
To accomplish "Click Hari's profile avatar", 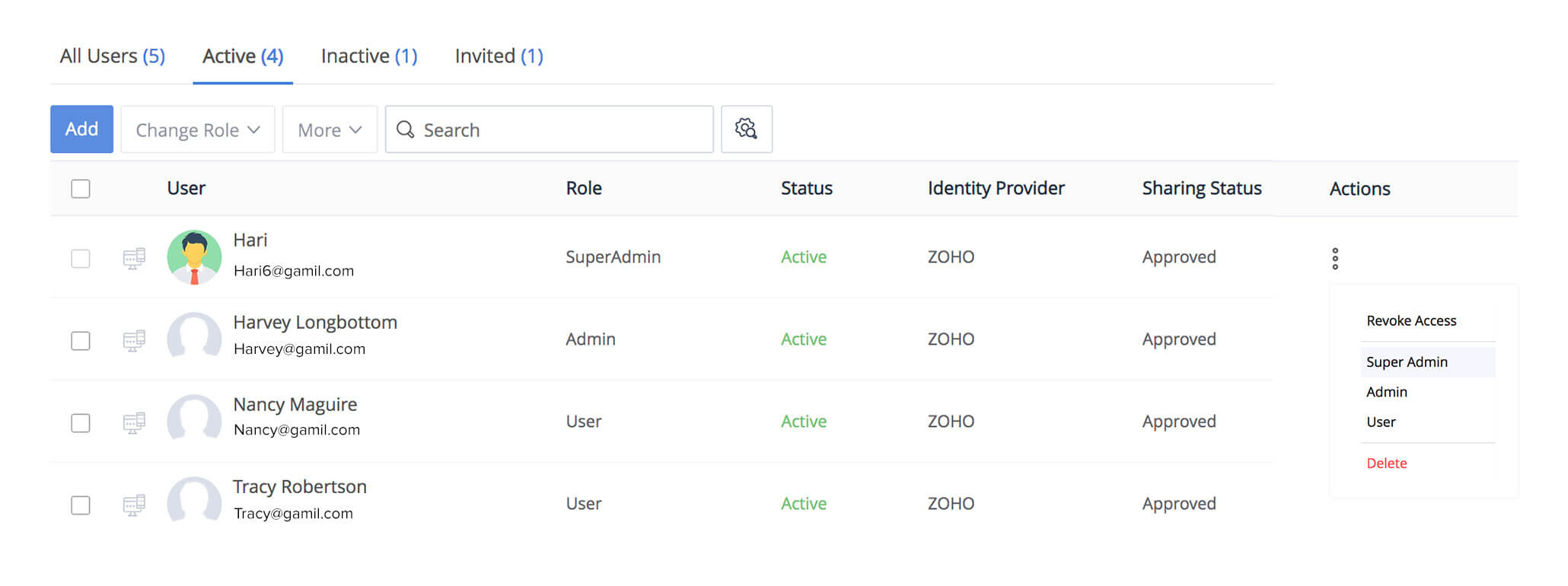I will (x=194, y=257).
